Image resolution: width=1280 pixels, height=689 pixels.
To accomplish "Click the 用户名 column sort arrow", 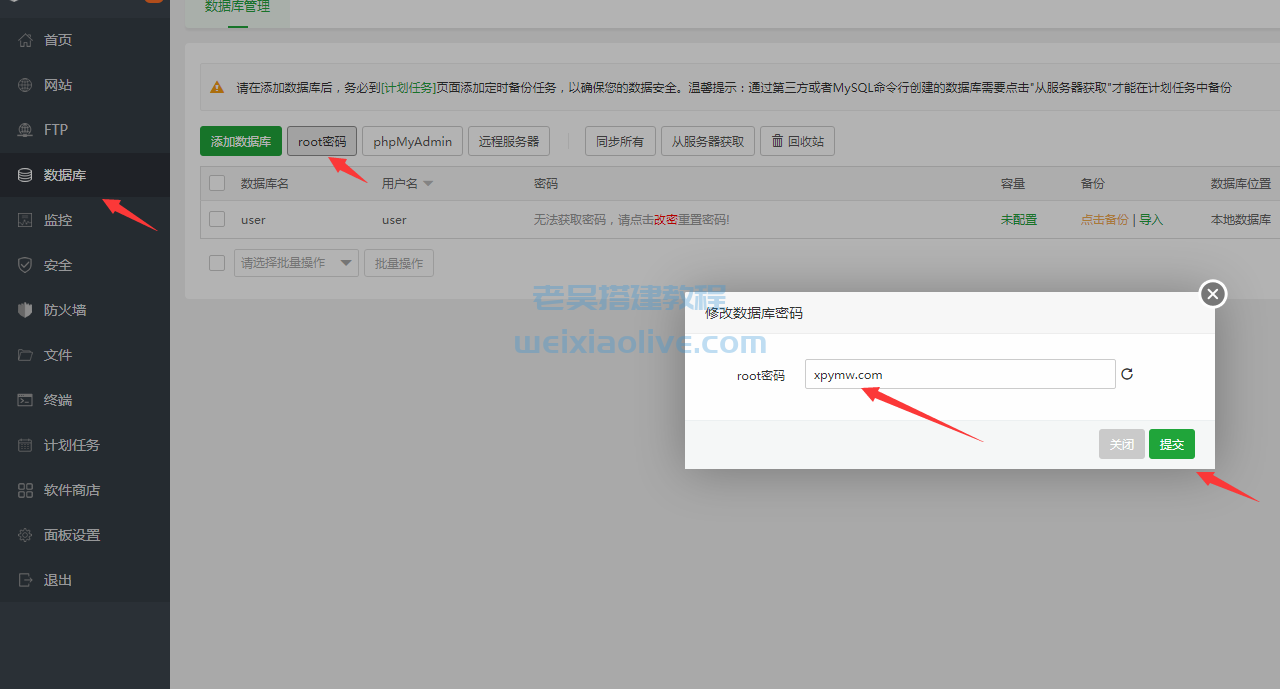I will (x=428, y=184).
